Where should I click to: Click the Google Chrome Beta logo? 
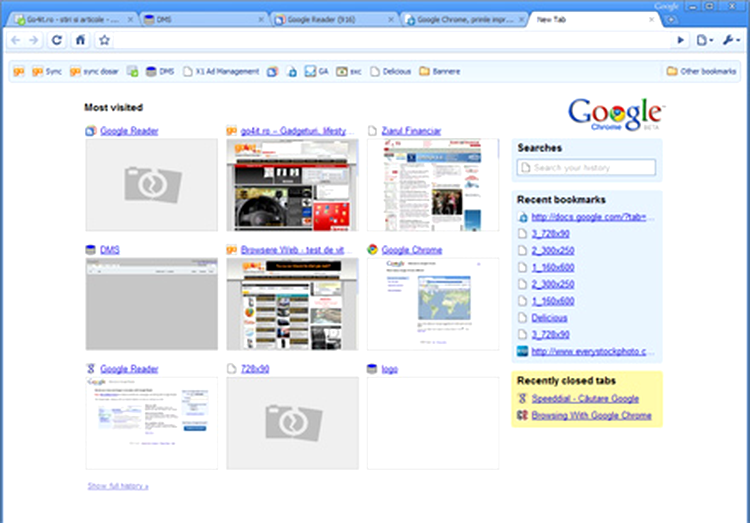point(616,114)
